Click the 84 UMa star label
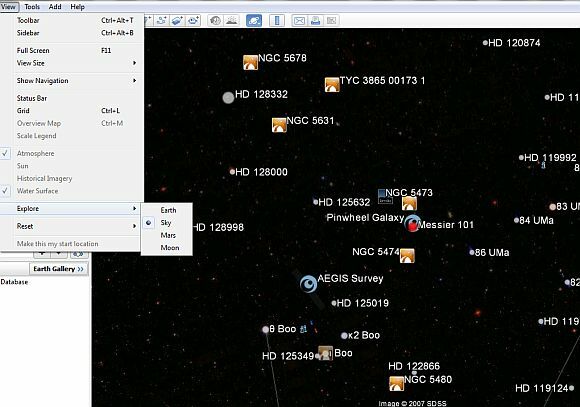 [x=536, y=221]
